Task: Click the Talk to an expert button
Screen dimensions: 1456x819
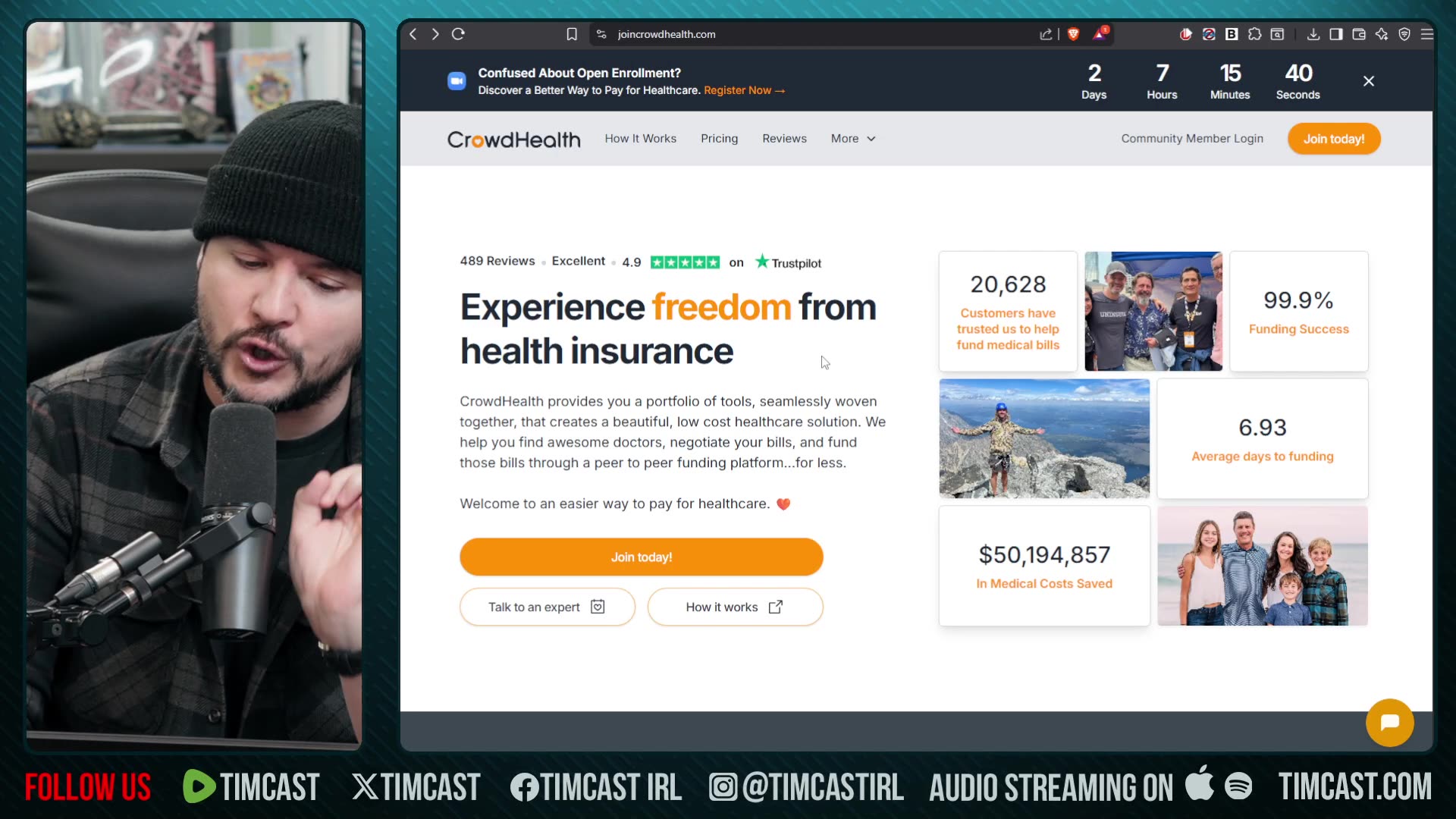Action: pos(547,607)
